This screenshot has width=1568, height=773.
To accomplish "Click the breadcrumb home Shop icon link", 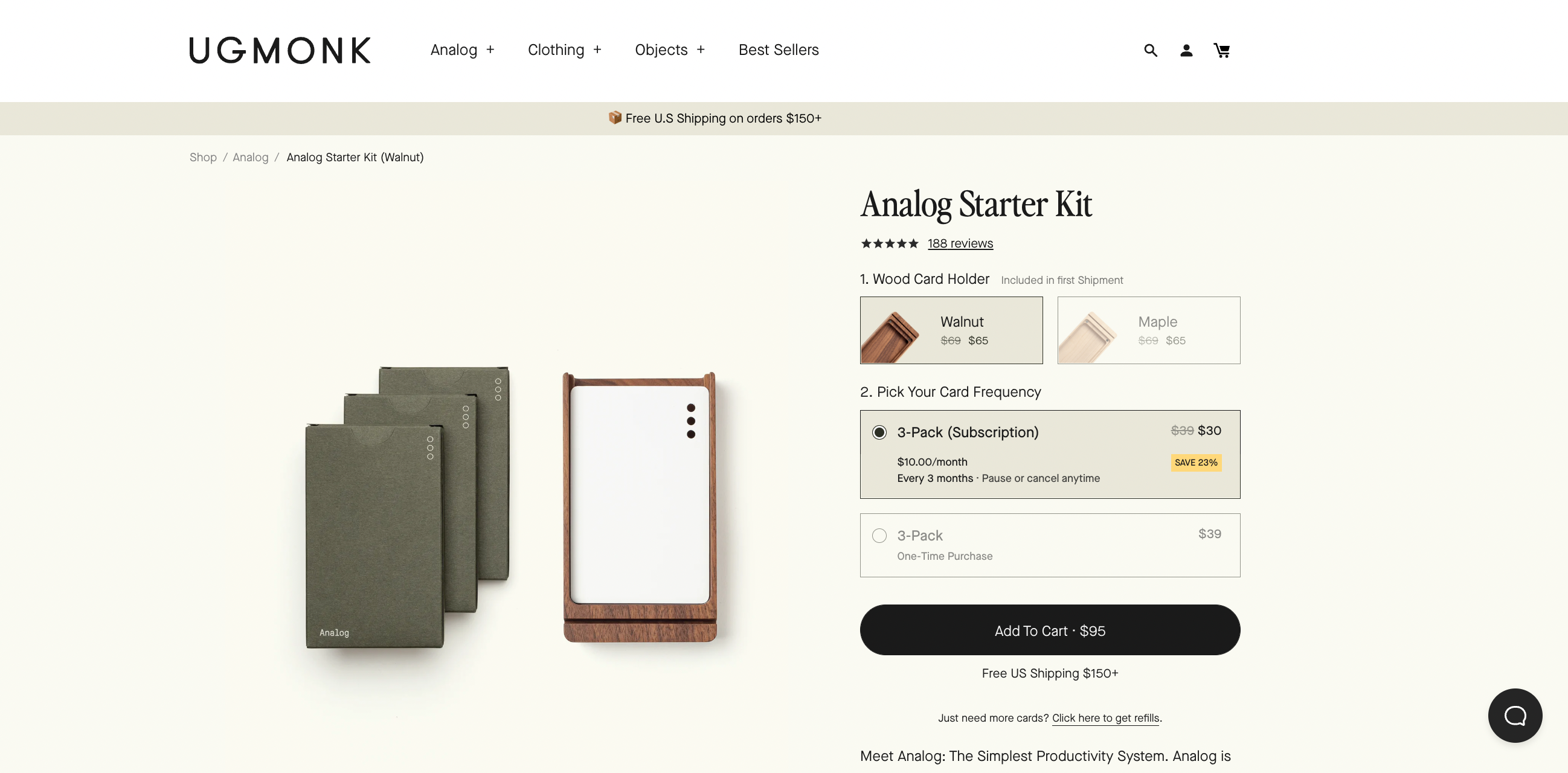I will point(202,156).
